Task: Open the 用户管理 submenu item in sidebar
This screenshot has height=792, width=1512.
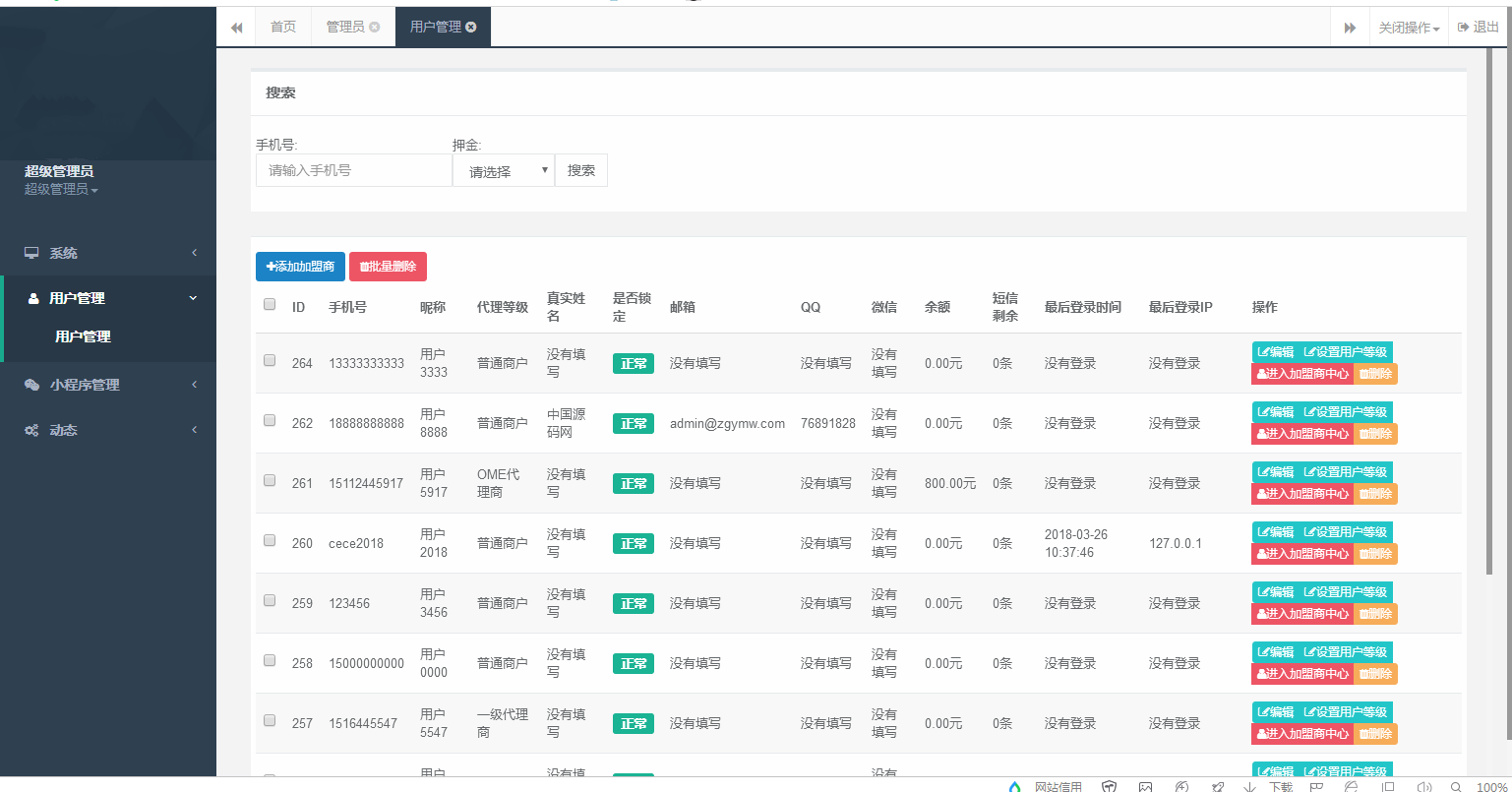Action: pyautogui.click(x=83, y=336)
